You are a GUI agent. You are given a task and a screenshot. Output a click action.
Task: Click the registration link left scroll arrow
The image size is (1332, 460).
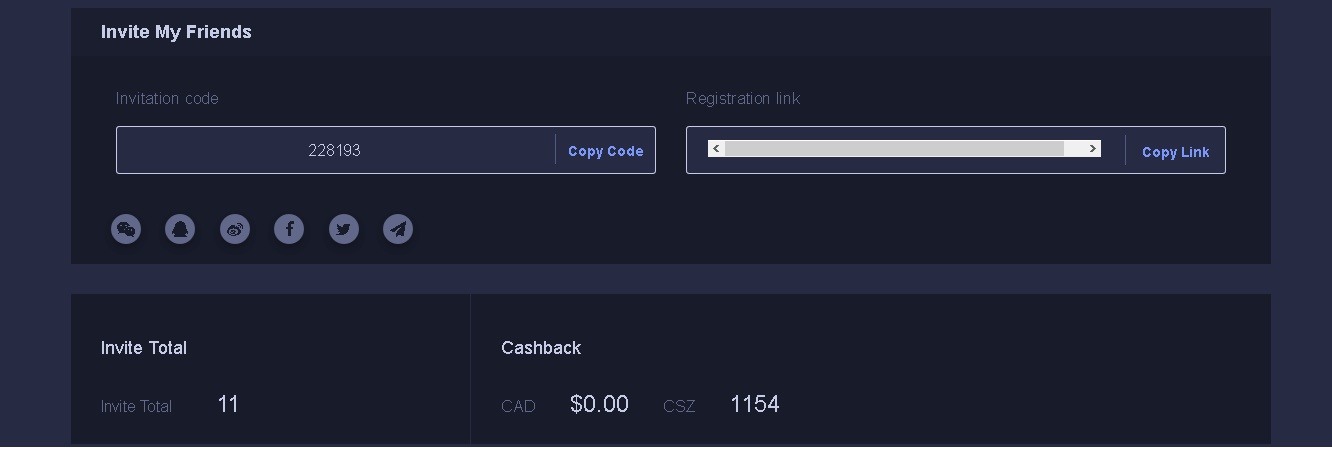tap(716, 149)
